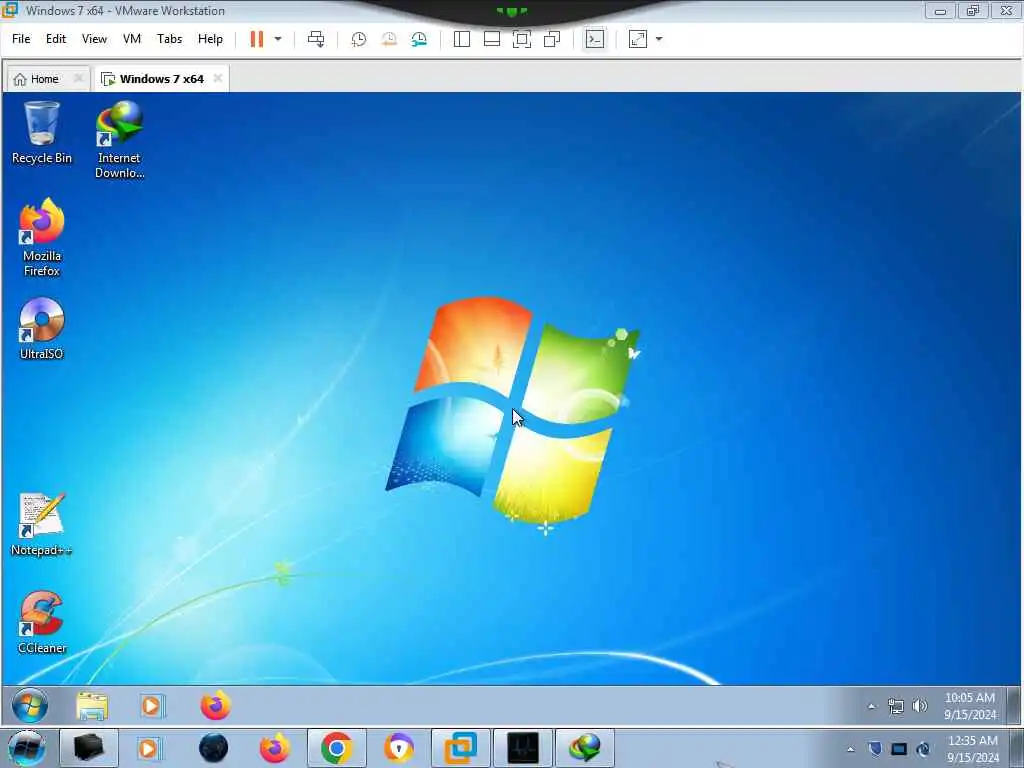
Task: Click the guest network tray icon
Action: tap(896, 706)
